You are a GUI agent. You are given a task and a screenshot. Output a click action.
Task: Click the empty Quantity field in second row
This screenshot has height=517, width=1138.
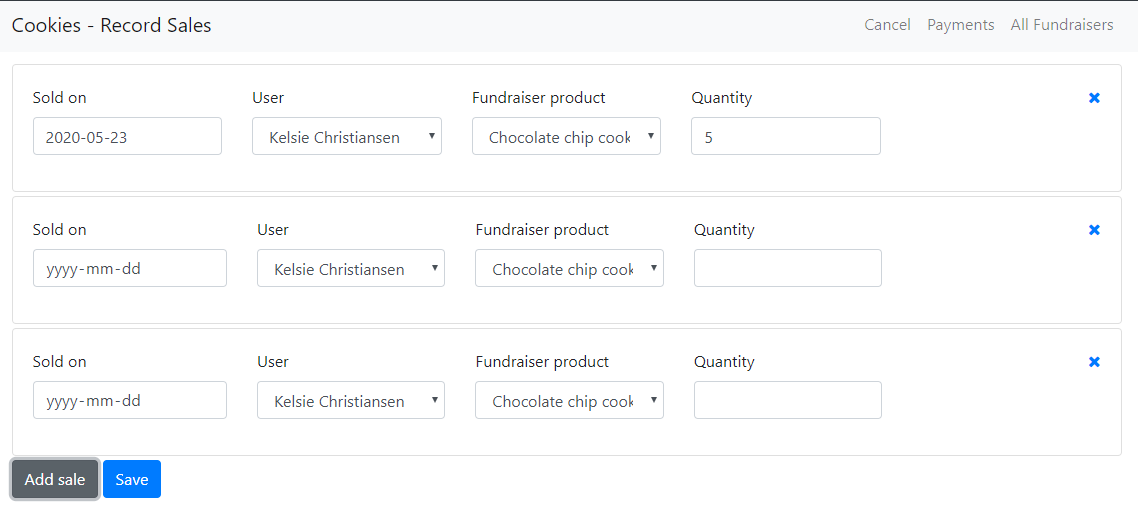pyautogui.click(x=787, y=269)
